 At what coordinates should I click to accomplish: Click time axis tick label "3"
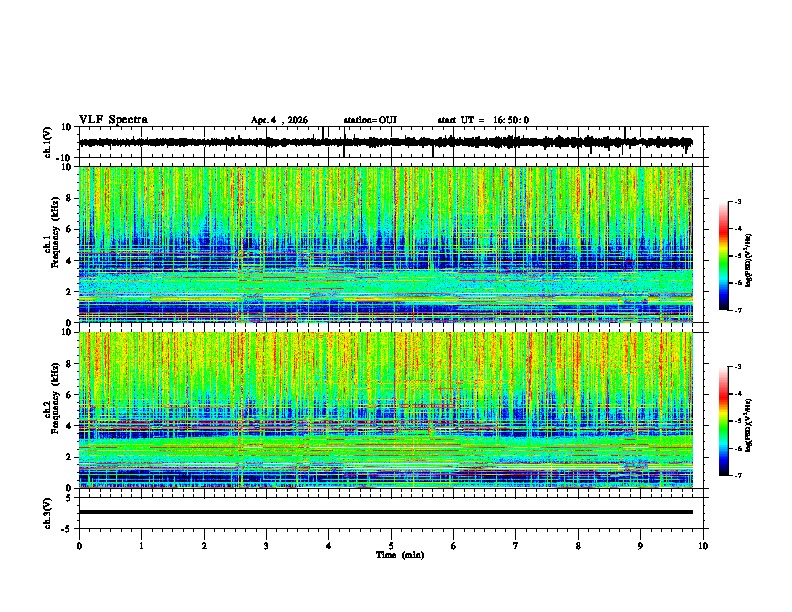(266, 545)
